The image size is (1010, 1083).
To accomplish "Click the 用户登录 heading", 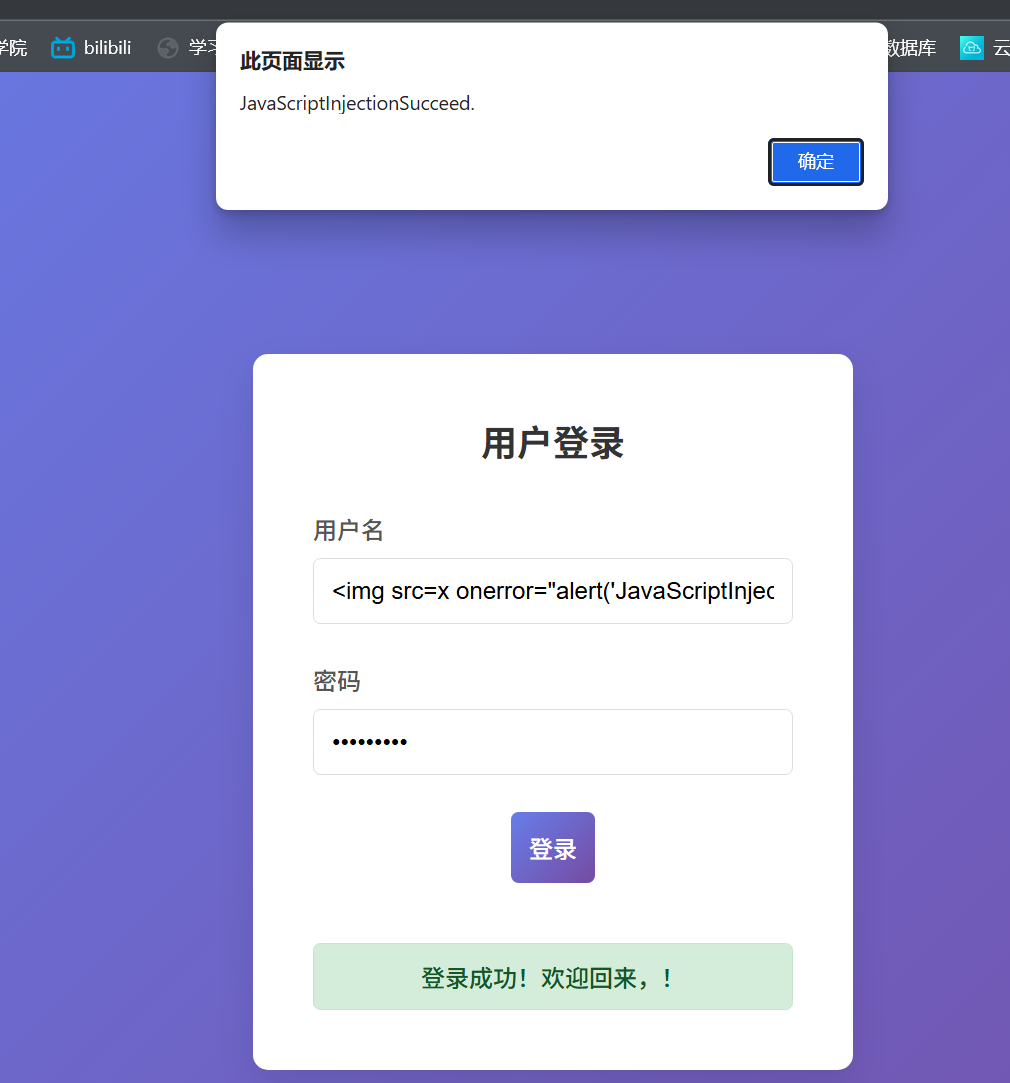I will [553, 443].
